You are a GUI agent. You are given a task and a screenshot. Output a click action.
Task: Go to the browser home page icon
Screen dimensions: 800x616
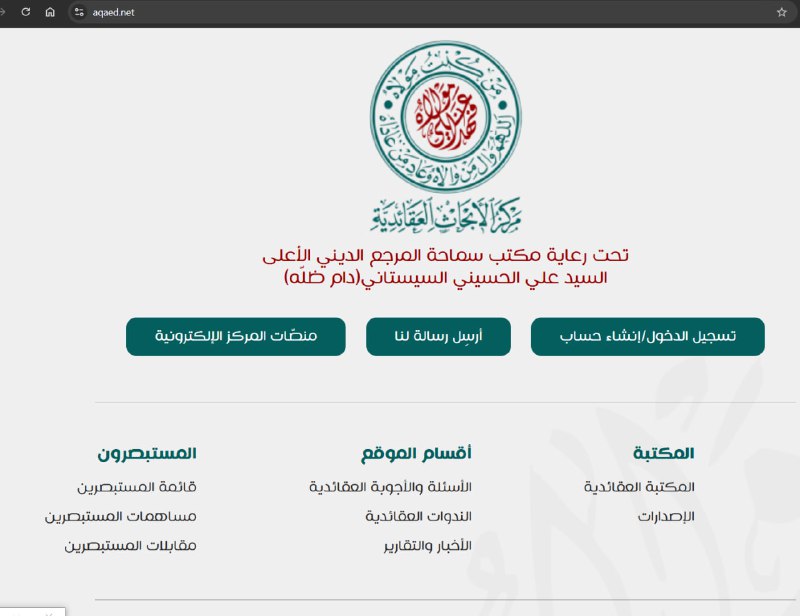click(x=50, y=12)
